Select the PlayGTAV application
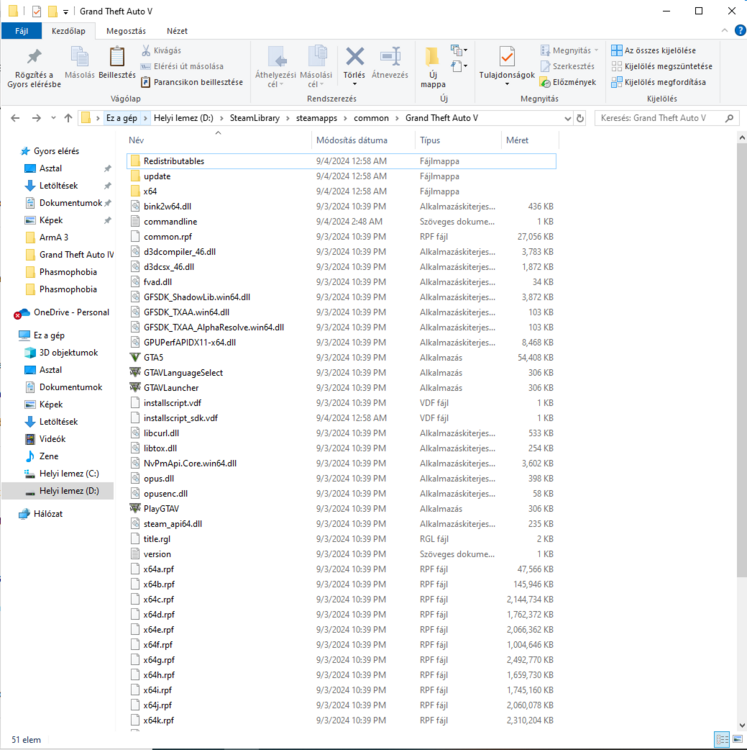 click(x=341, y=508)
